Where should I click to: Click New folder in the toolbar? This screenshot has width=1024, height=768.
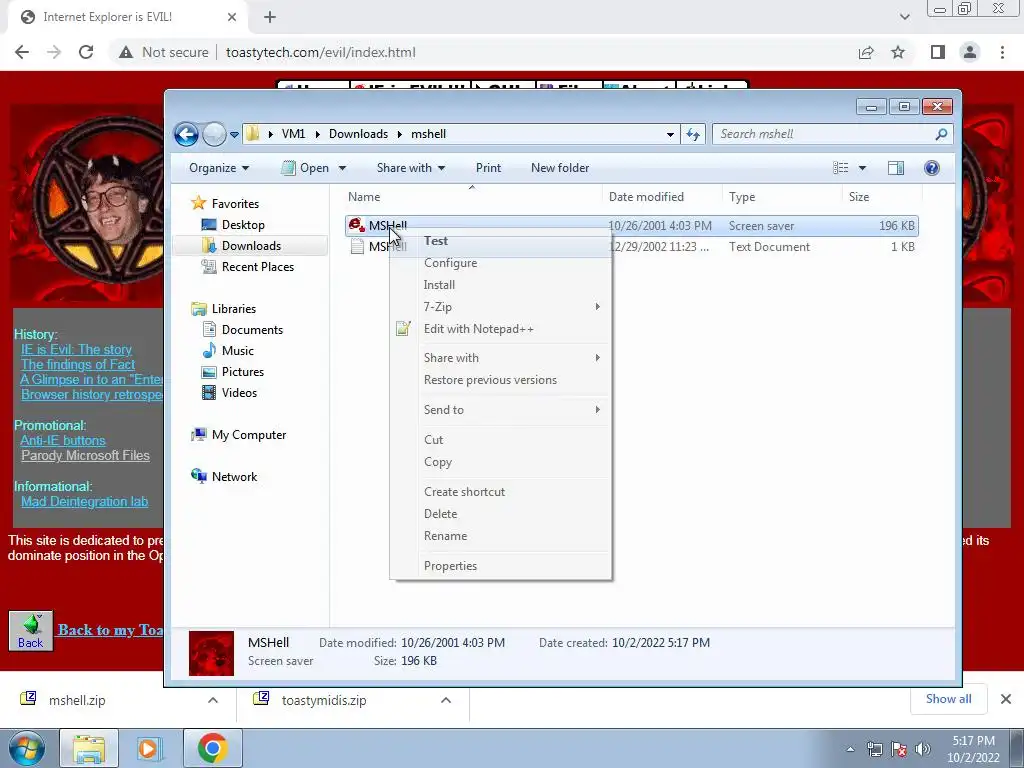coord(560,168)
